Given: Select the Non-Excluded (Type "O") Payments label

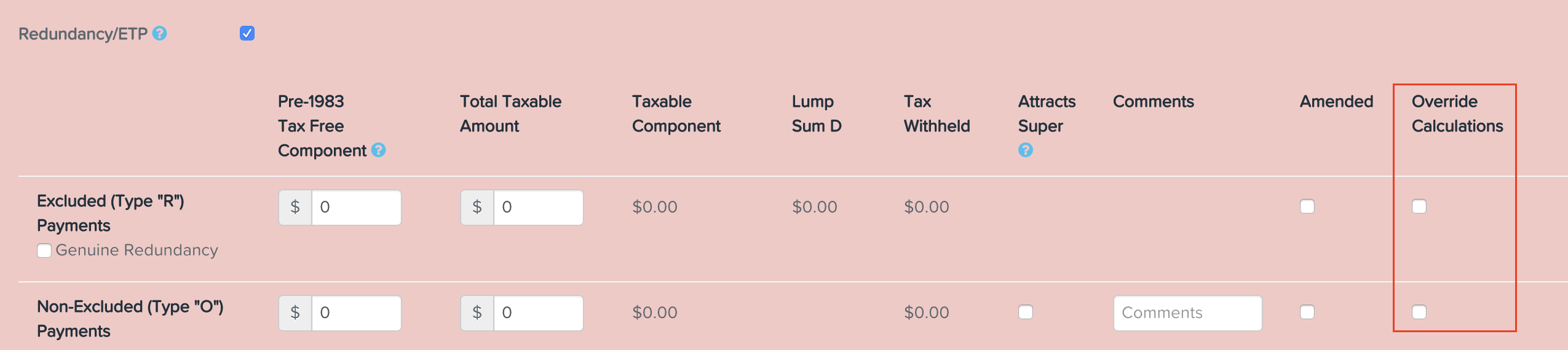Looking at the screenshot, I should (x=130, y=319).
